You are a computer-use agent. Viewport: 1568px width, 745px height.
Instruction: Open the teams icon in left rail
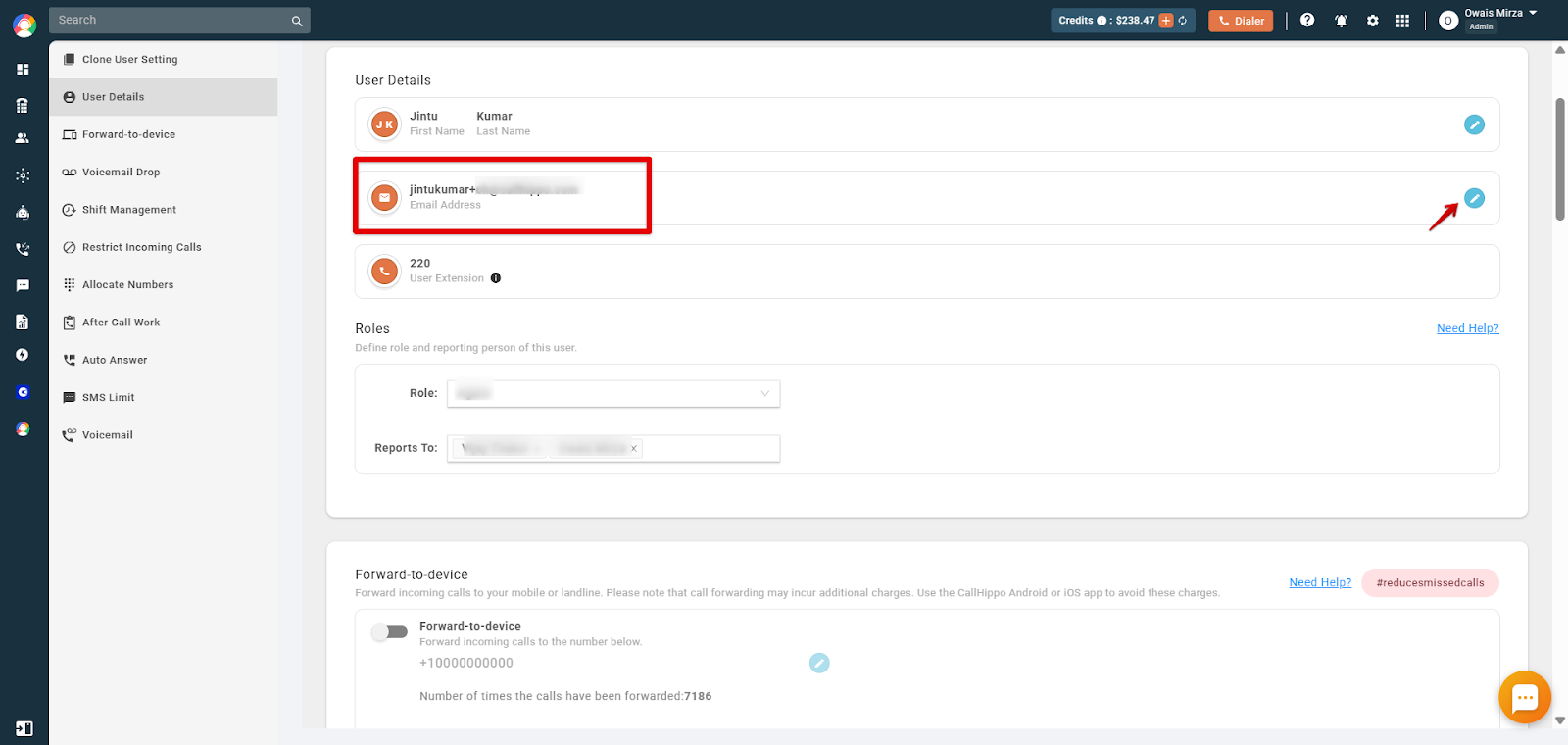pos(23,138)
